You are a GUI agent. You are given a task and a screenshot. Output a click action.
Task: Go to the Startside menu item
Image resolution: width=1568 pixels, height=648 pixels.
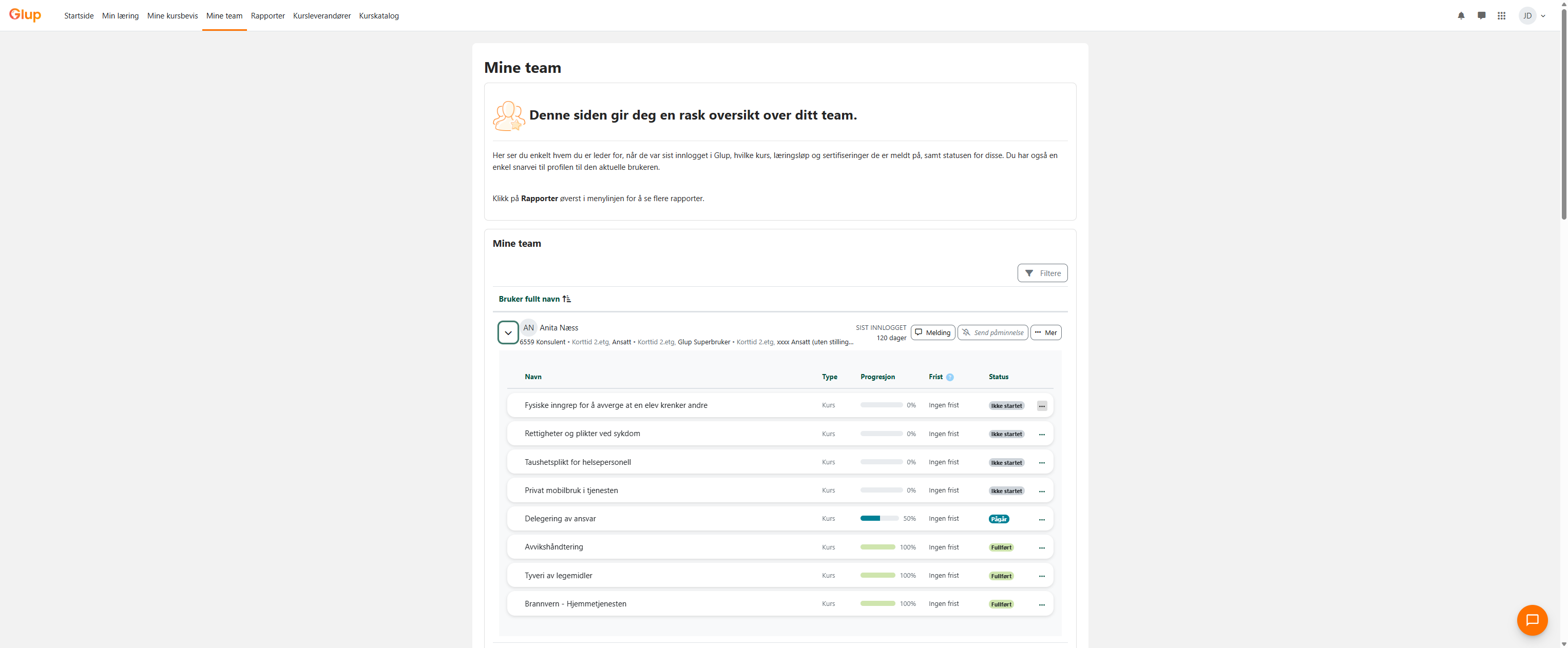pos(79,16)
